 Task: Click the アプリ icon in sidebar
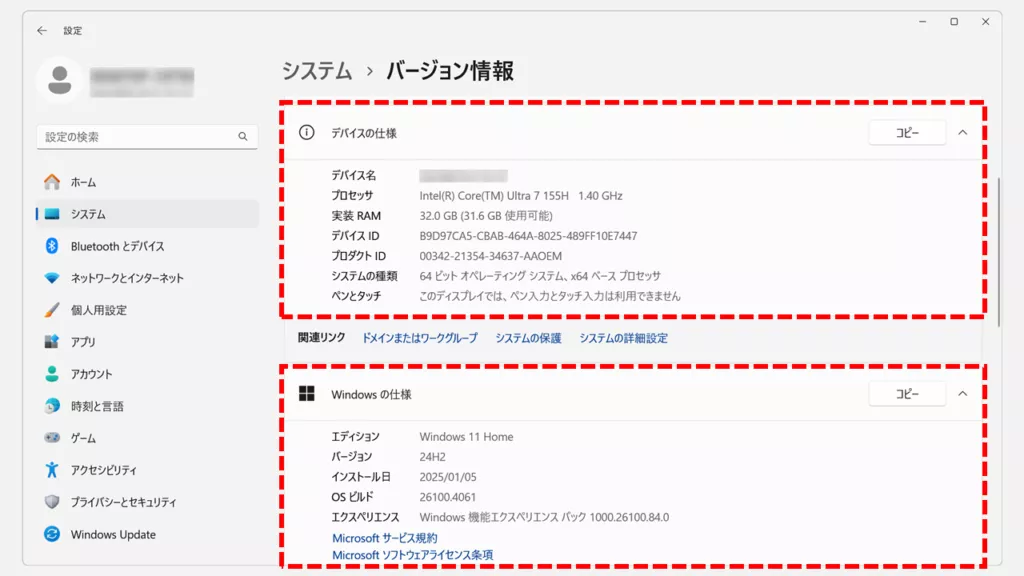pos(52,342)
